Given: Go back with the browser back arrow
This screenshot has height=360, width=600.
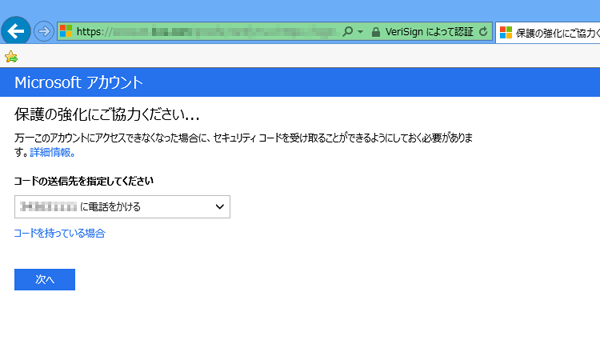Looking at the screenshot, I should pyautogui.click(x=16, y=31).
